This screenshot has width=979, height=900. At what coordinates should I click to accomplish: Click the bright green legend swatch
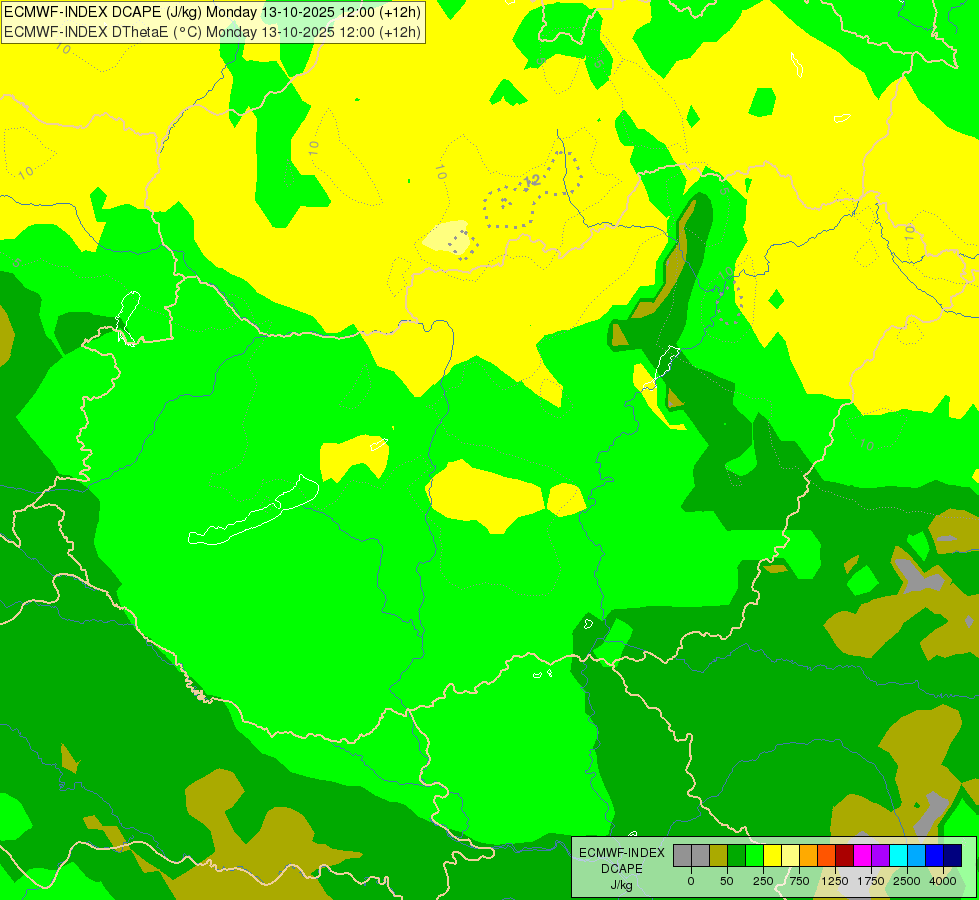point(755,855)
